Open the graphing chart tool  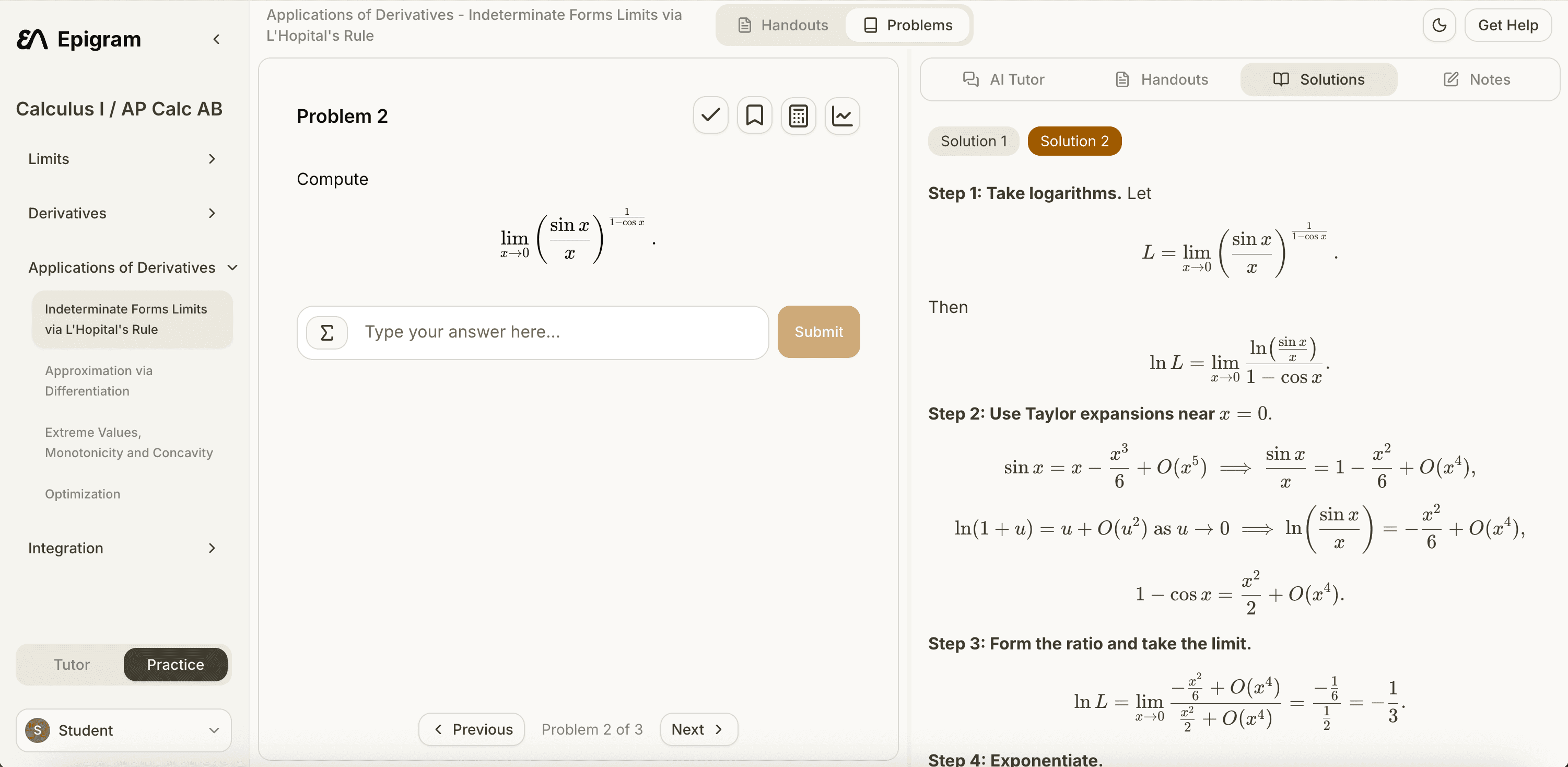[842, 115]
